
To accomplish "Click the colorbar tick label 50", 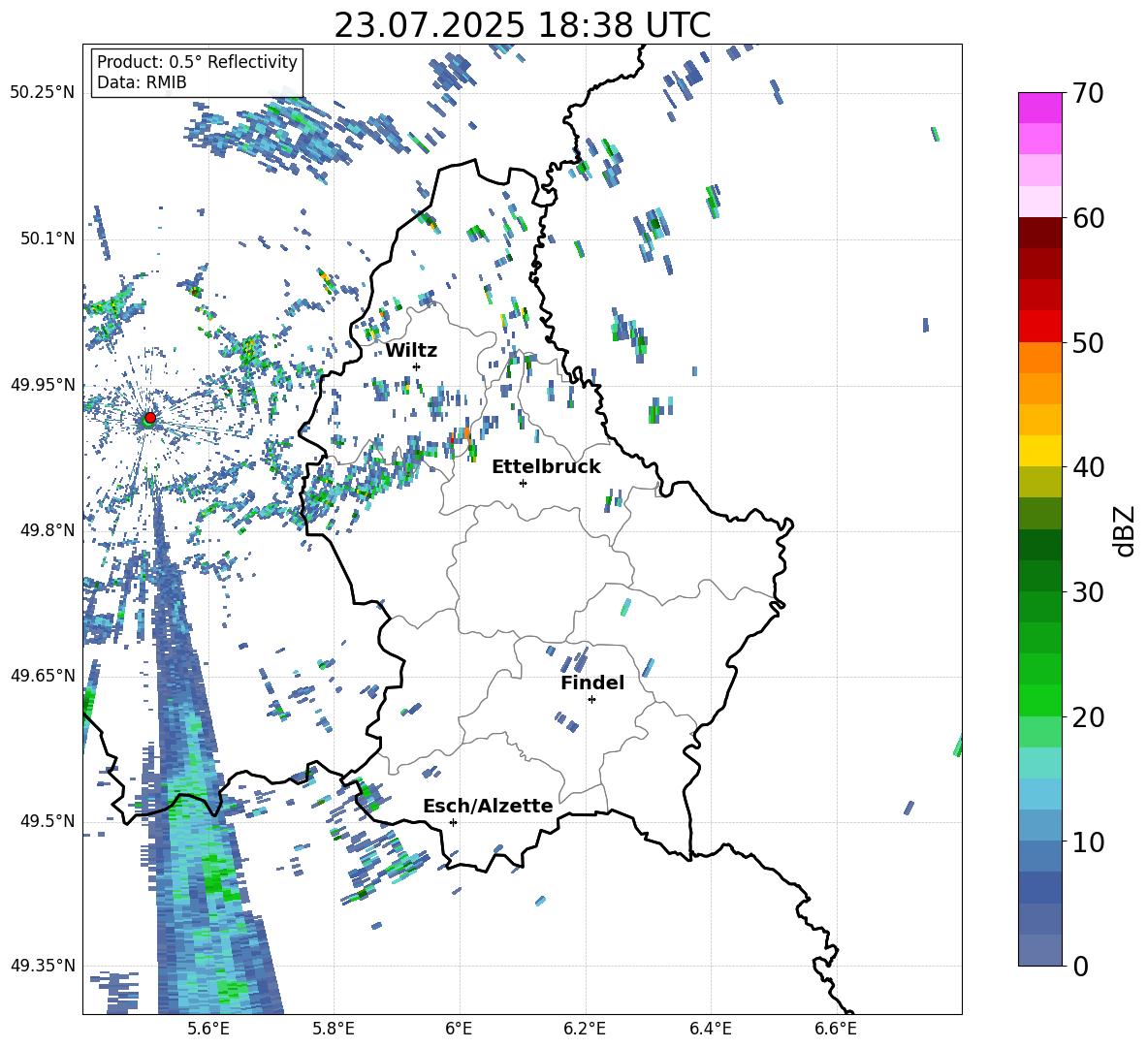I will pyautogui.click(x=1089, y=343).
